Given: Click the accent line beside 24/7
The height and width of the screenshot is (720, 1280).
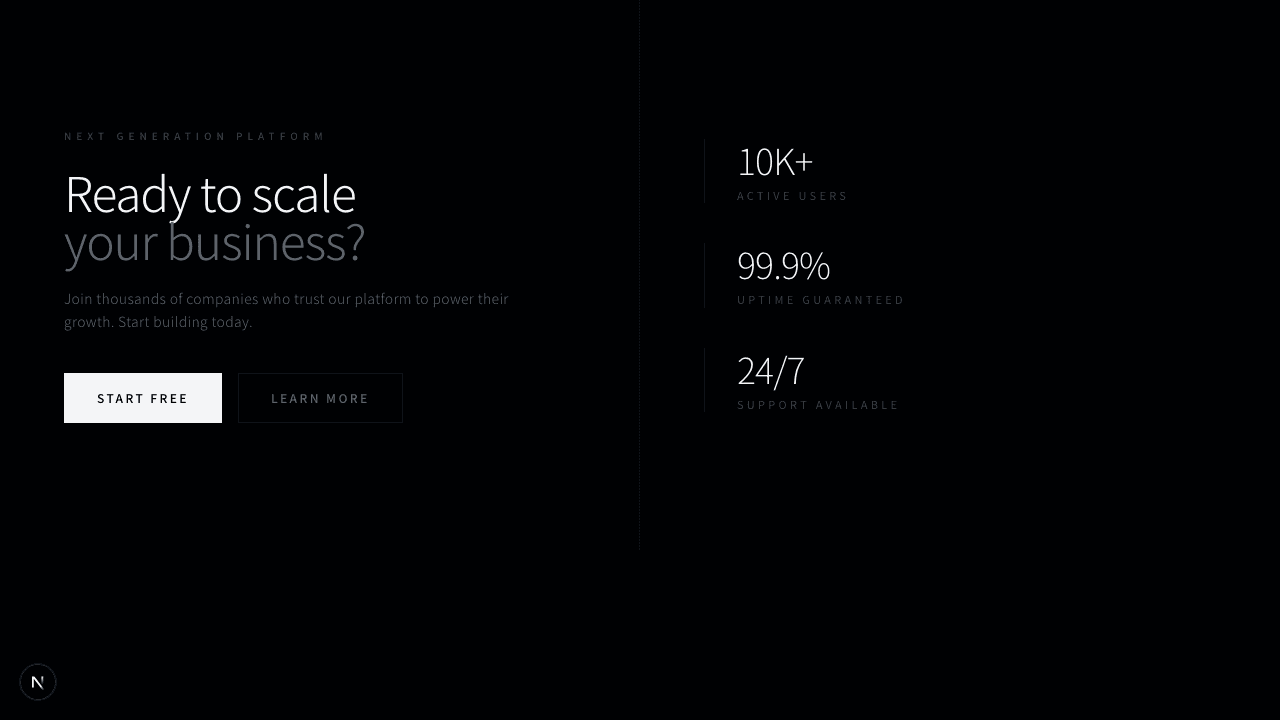Looking at the screenshot, I should tap(705, 380).
